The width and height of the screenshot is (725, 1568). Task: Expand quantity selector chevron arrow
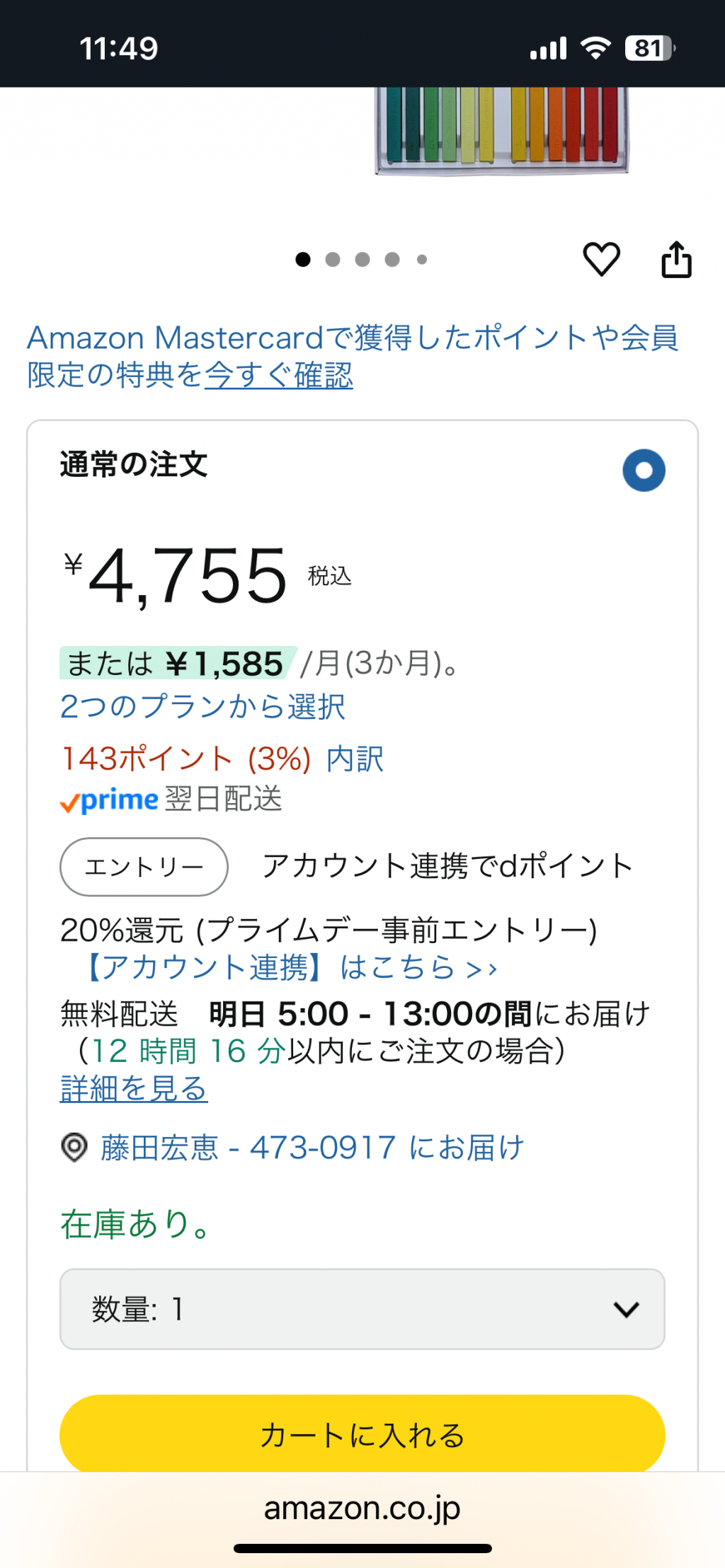point(627,1310)
